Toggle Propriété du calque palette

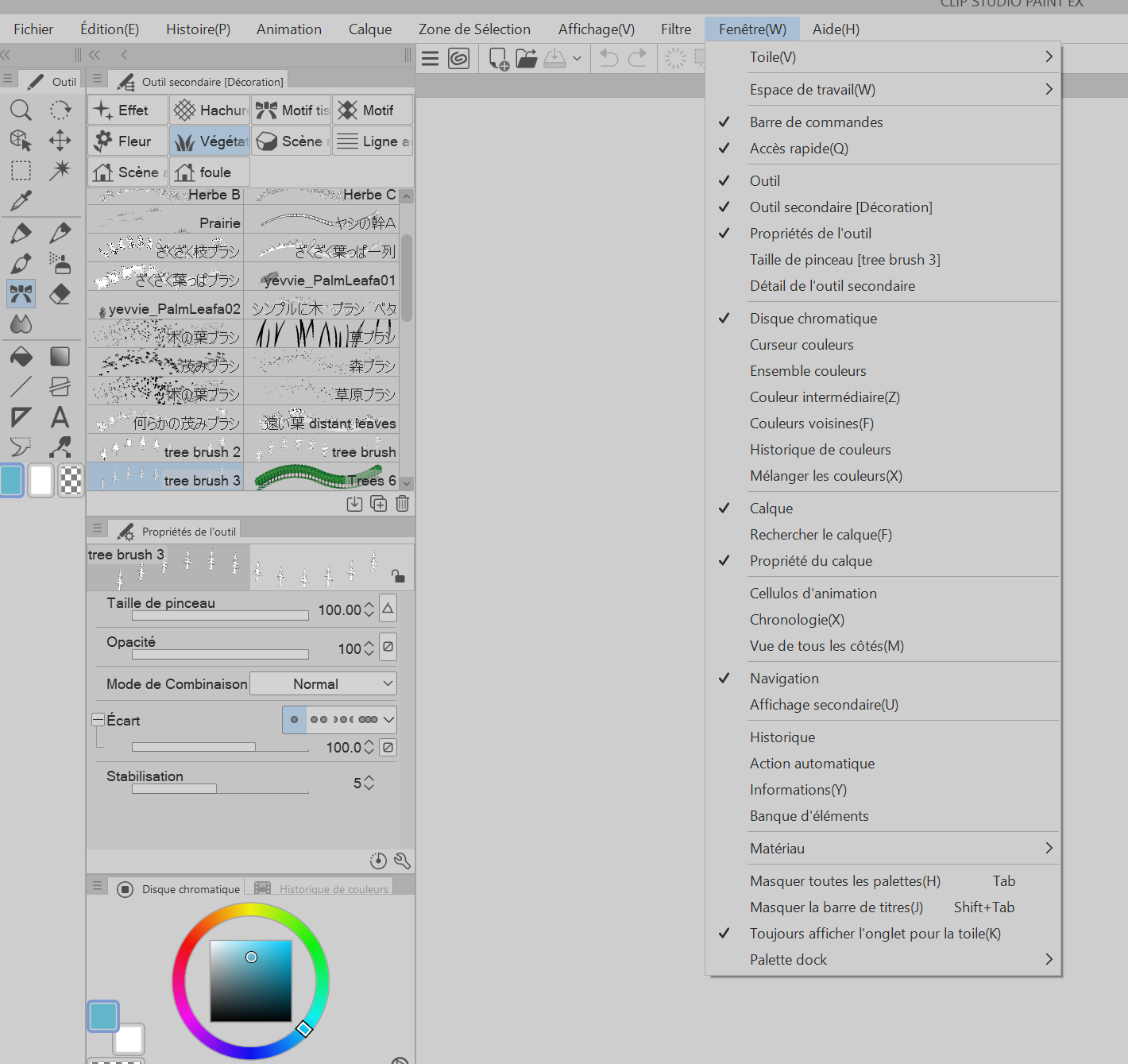pyautogui.click(x=883, y=561)
